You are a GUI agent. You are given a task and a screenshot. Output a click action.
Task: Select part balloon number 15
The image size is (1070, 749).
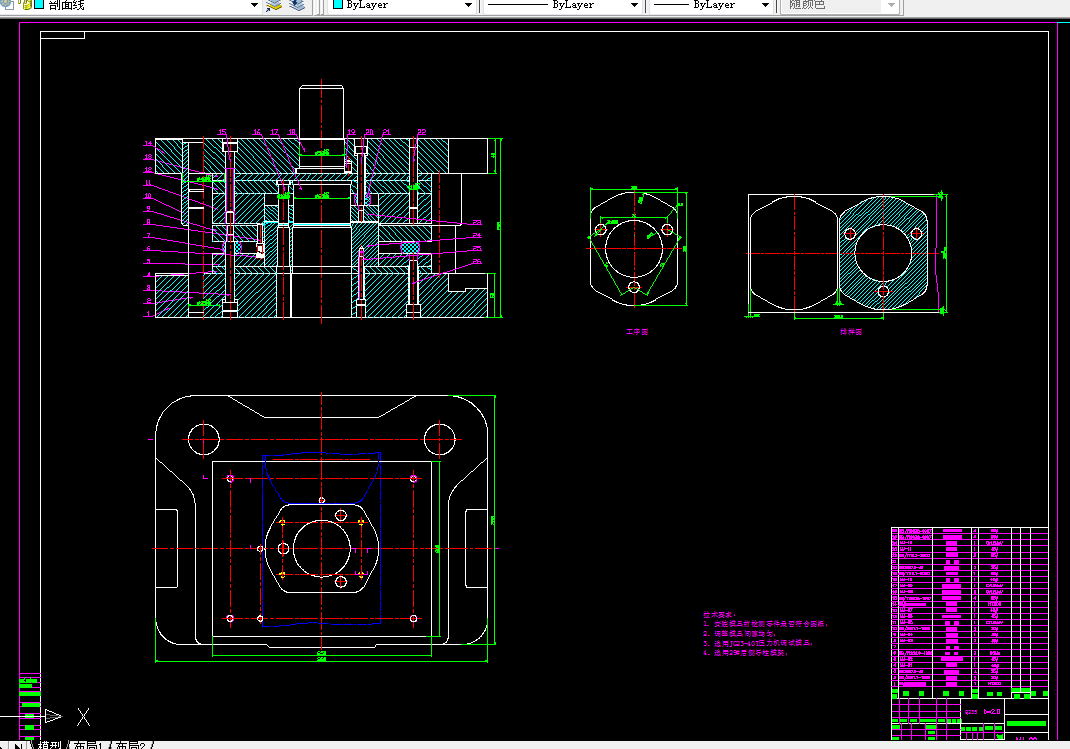[x=222, y=132]
